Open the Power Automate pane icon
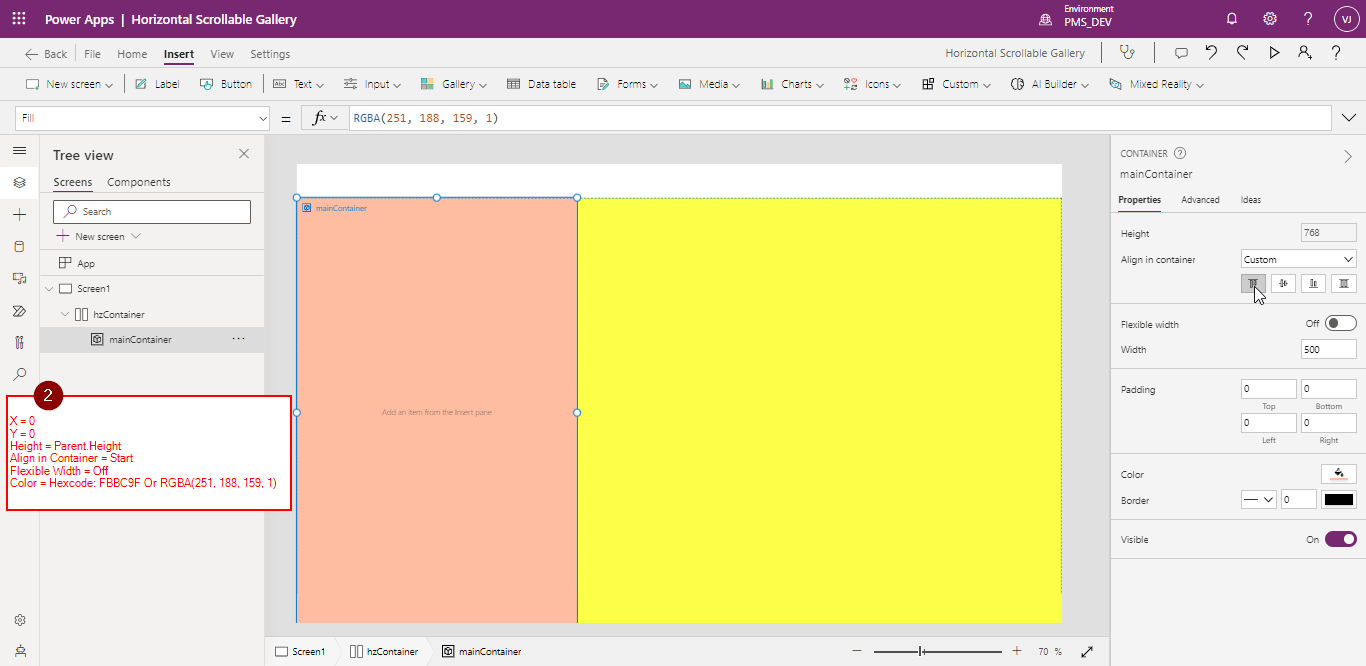This screenshot has height=666, width=1366. coord(19,310)
